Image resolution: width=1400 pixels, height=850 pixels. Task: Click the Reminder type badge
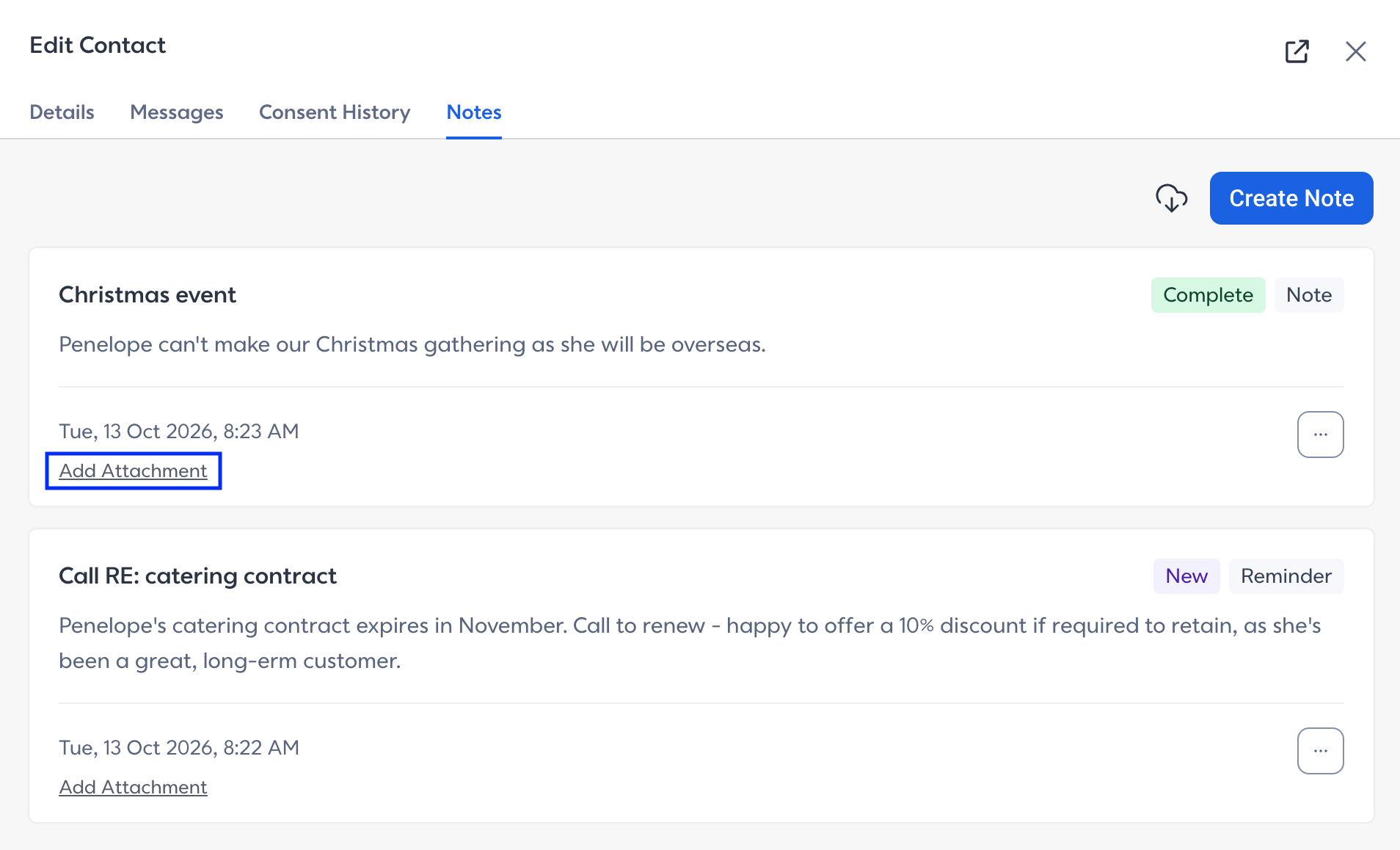click(x=1286, y=576)
